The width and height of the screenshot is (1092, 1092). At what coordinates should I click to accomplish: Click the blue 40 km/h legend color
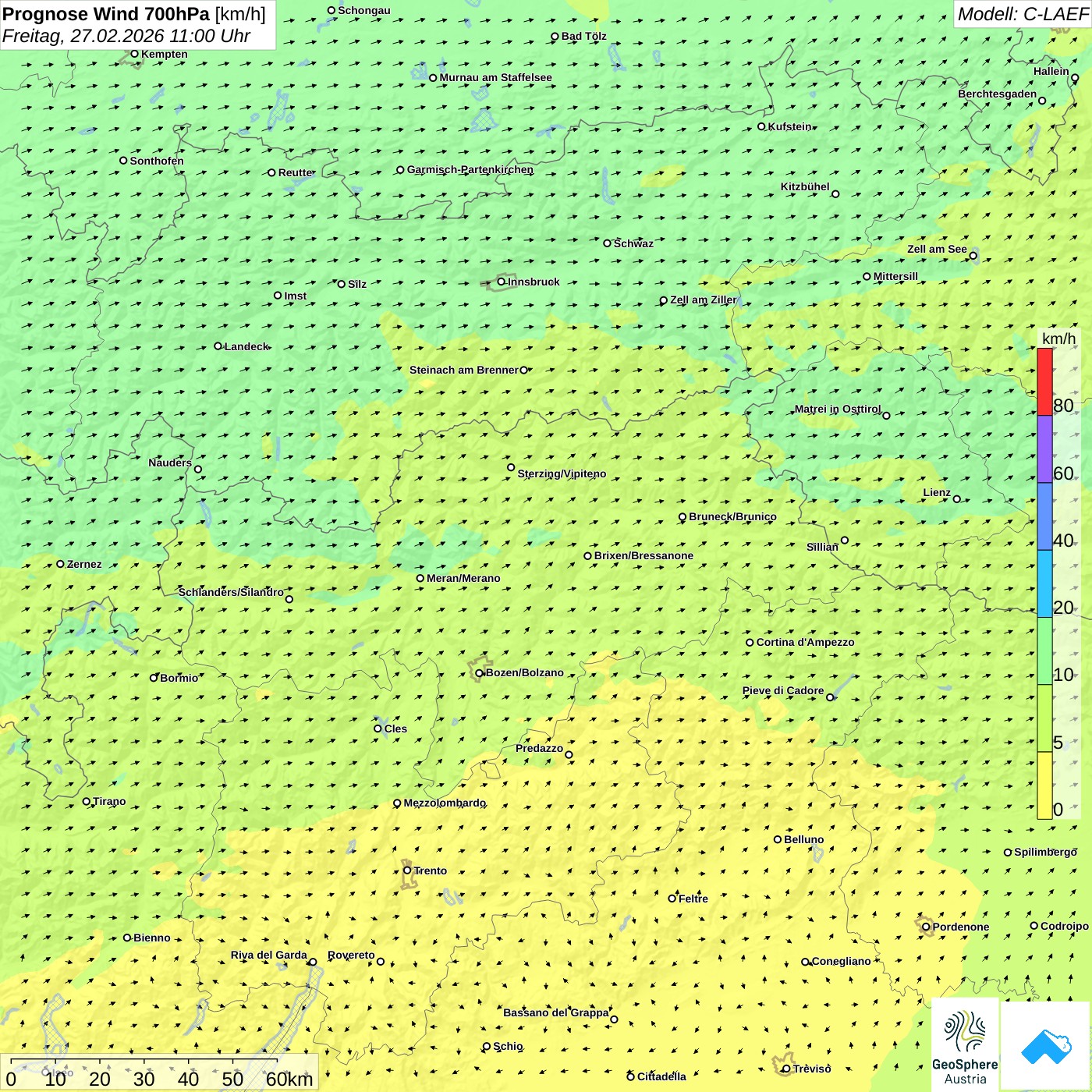(1044, 516)
